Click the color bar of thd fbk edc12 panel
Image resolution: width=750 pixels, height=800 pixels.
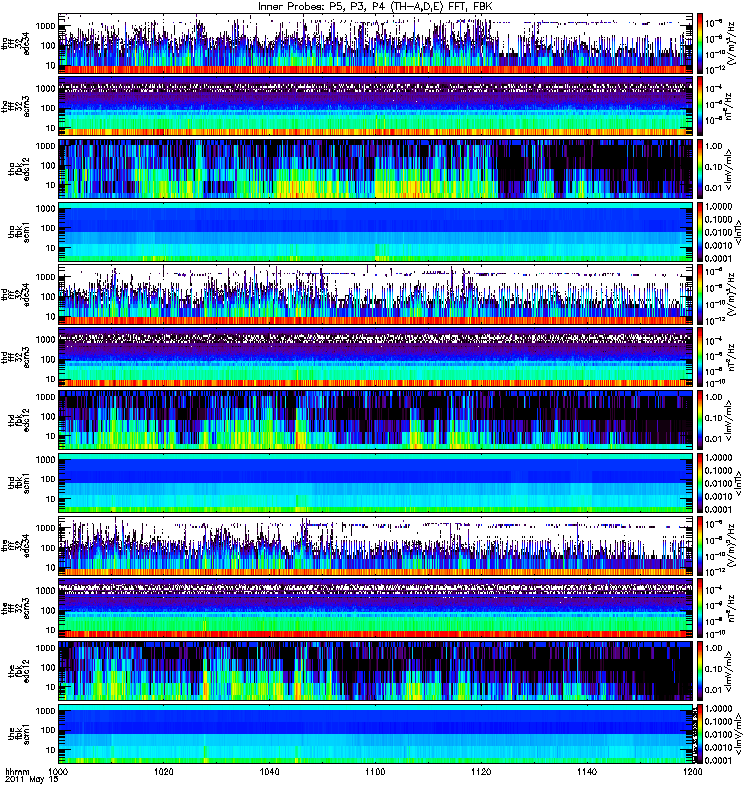coord(701,420)
